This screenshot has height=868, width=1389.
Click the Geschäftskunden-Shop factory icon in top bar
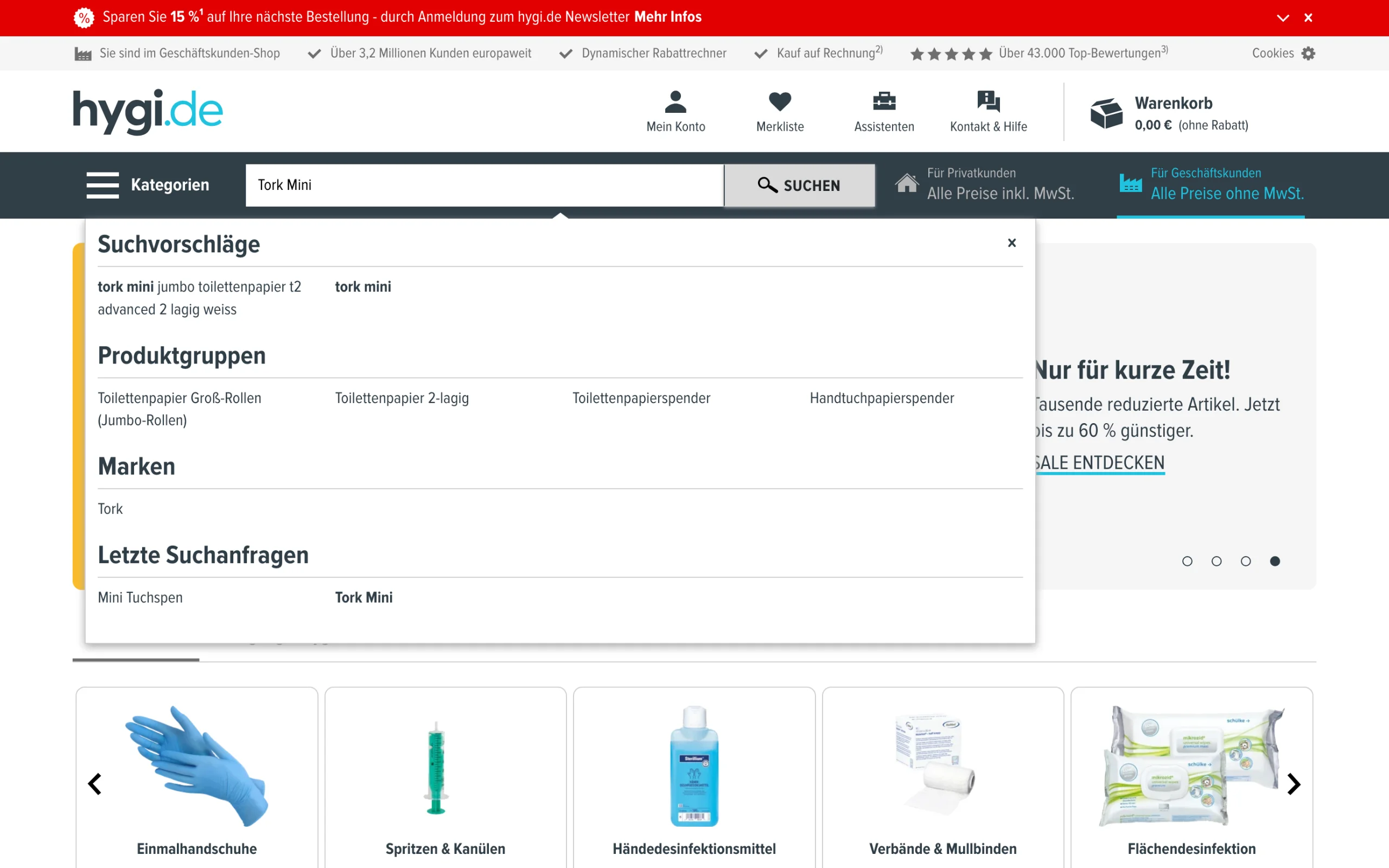click(83, 54)
